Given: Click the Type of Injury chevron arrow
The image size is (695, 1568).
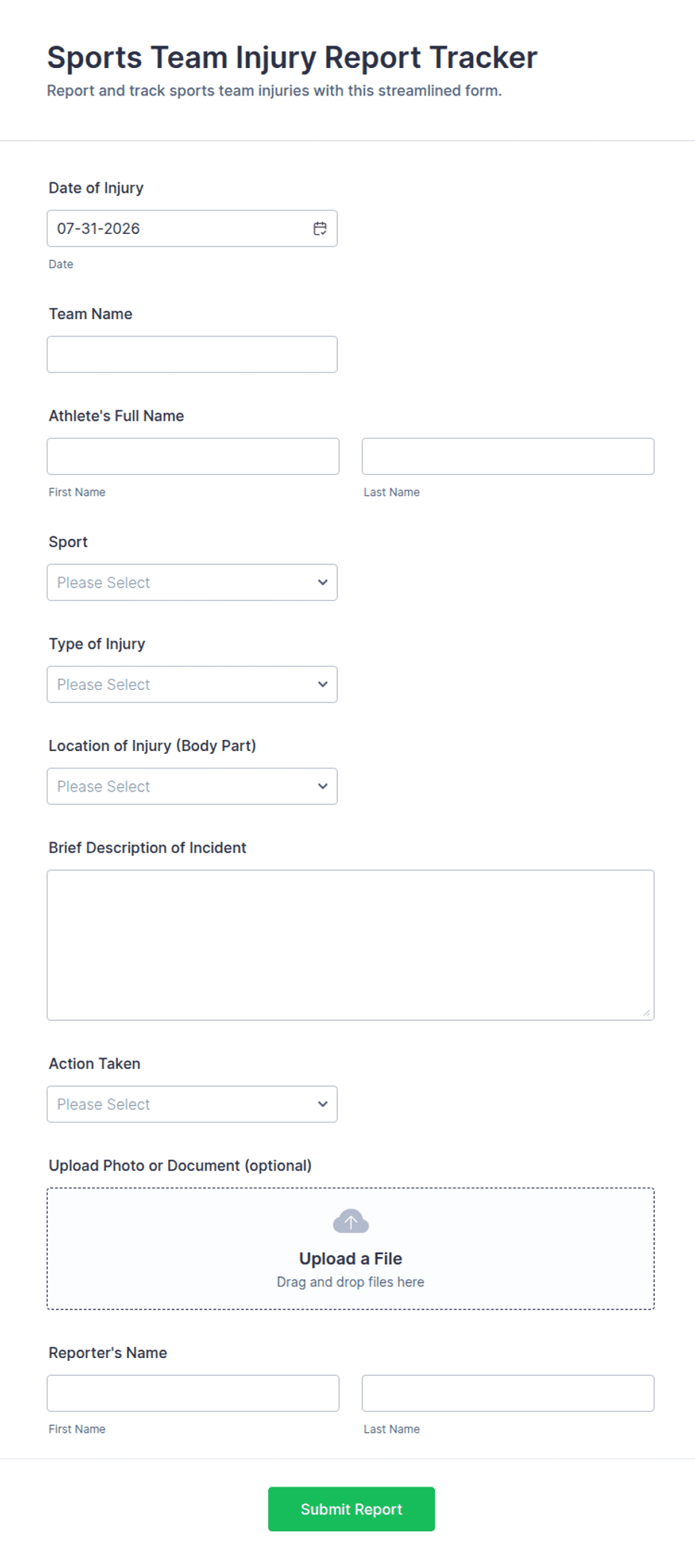Looking at the screenshot, I should click(x=323, y=685).
